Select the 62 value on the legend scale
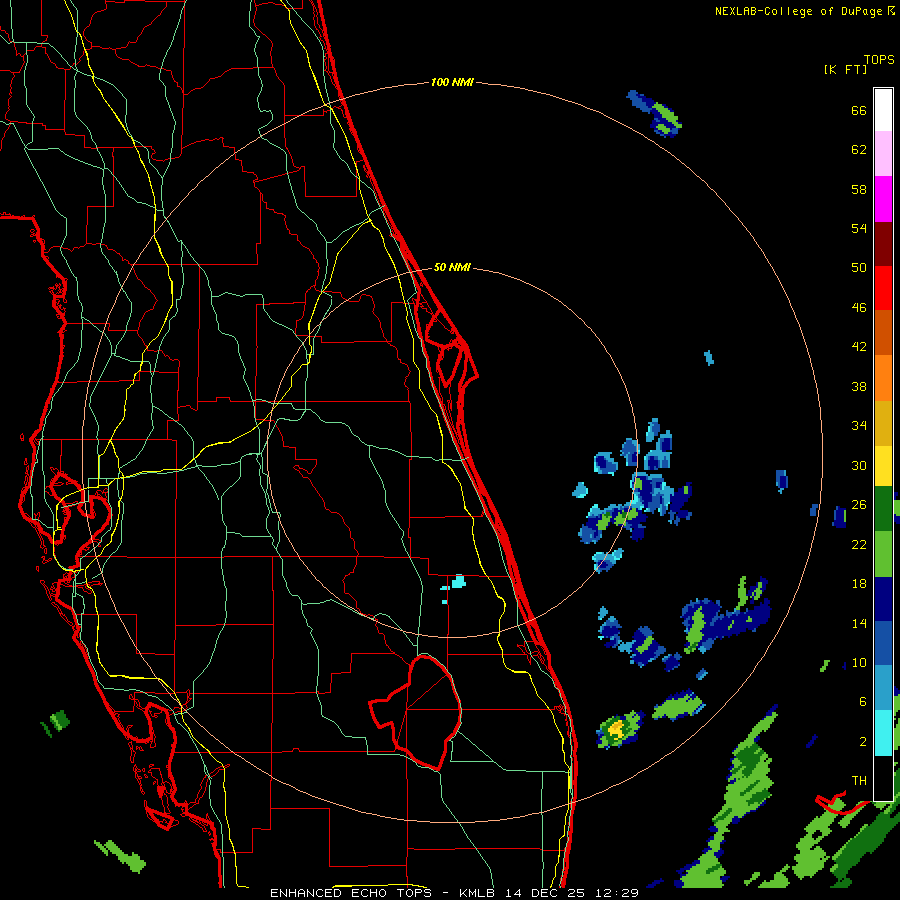The image size is (900, 900). [859, 150]
